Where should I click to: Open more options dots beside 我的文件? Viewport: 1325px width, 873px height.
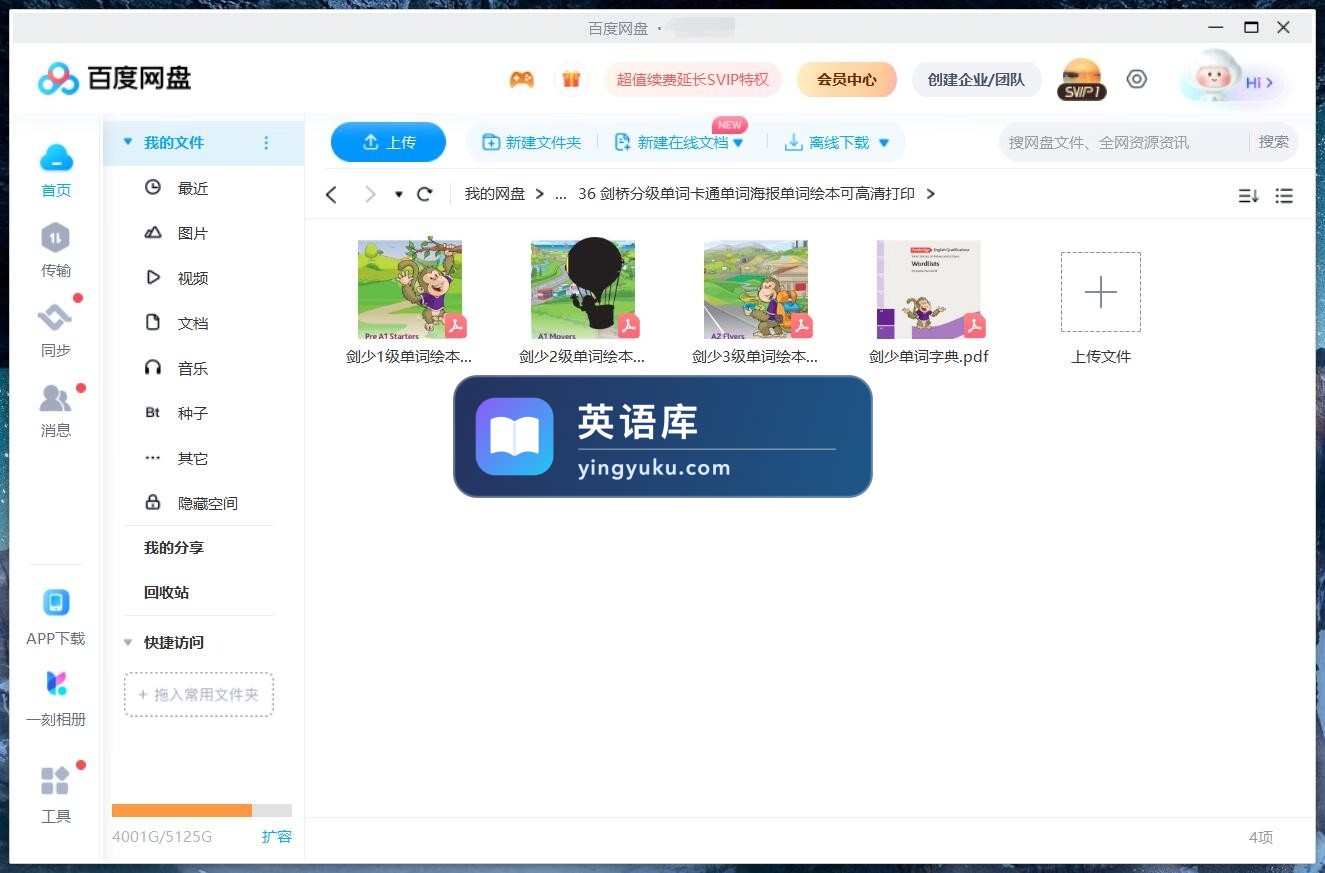(266, 143)
